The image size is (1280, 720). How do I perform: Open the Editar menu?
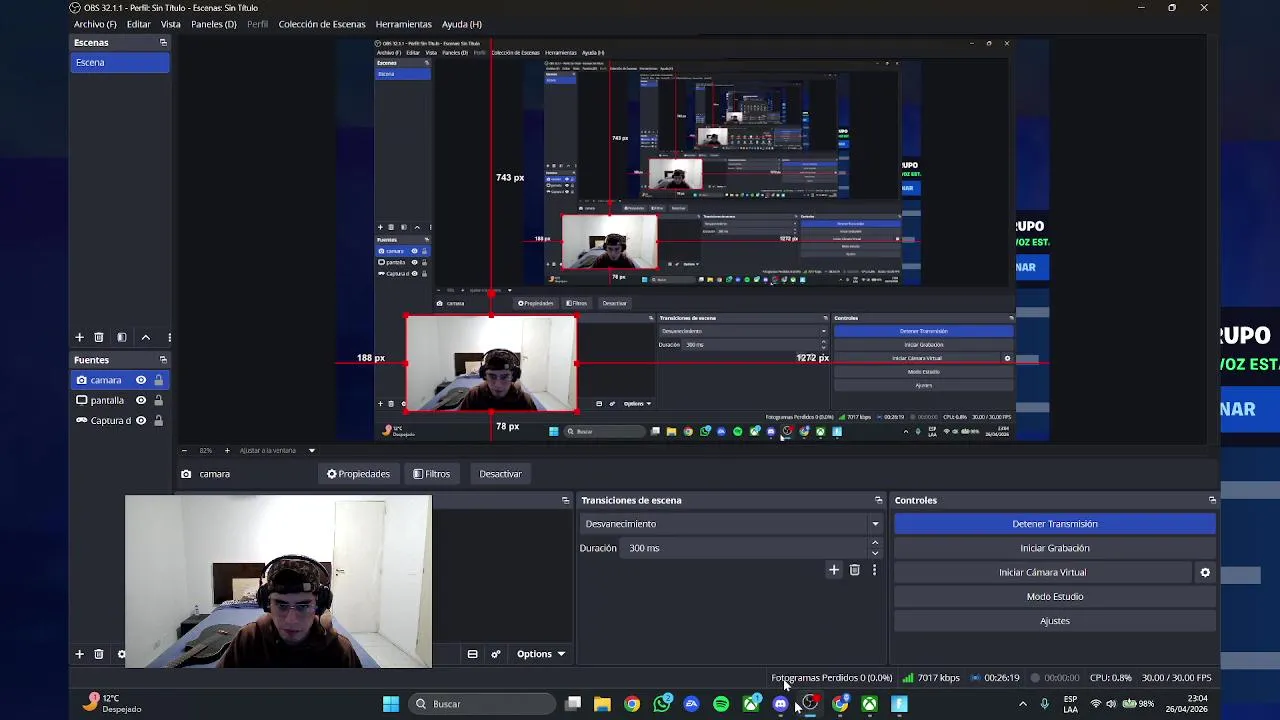[138, 24]
